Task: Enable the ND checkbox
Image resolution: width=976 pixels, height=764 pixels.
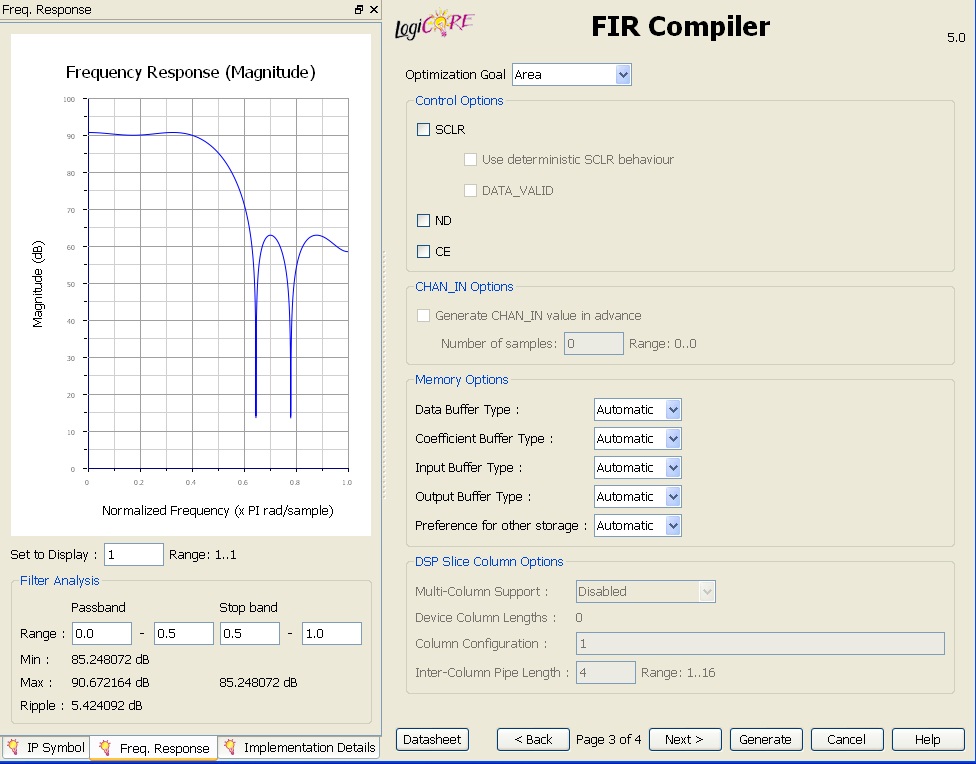Action: tap(423, 220)
